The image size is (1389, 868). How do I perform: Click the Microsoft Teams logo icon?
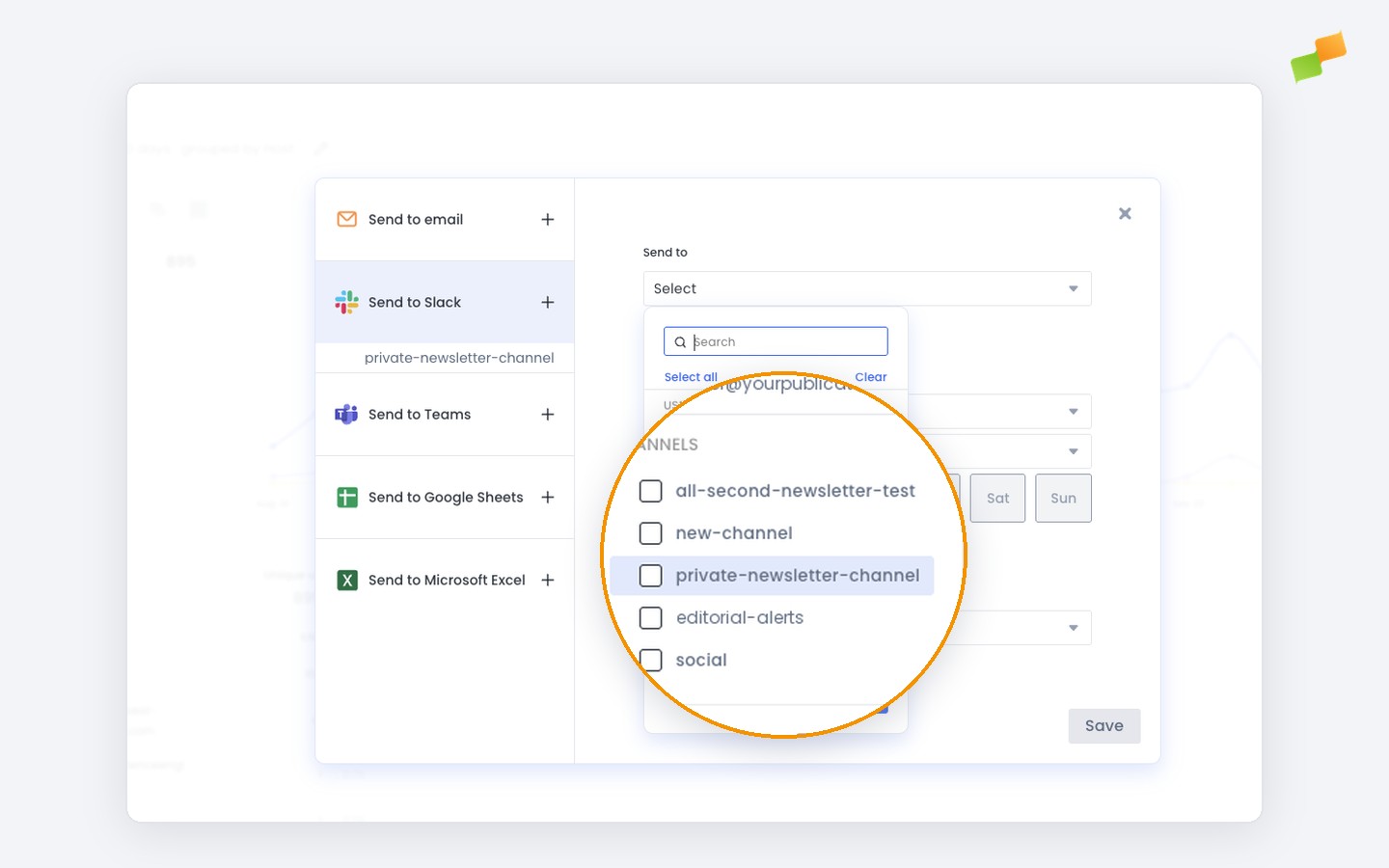346,414
